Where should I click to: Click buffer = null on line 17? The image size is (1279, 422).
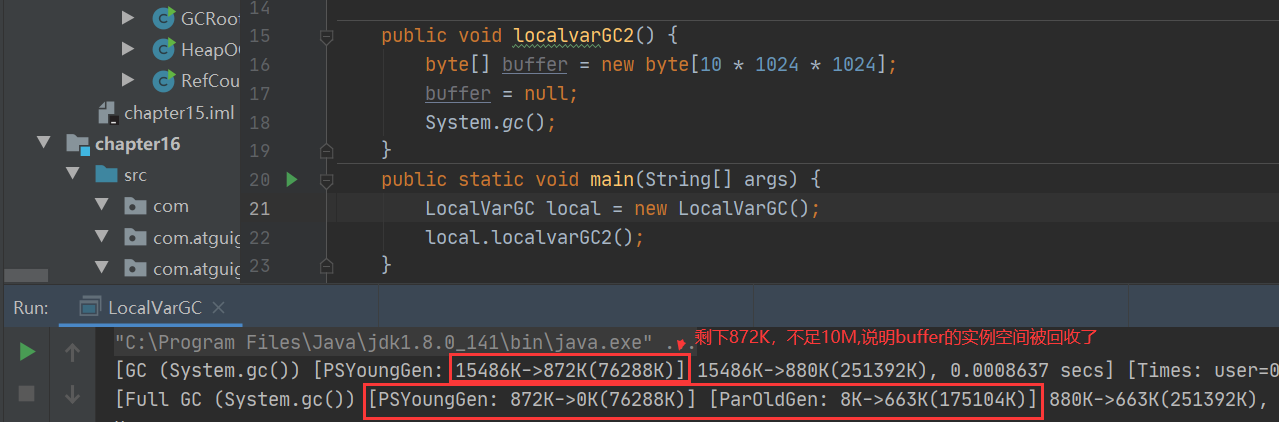tap(502, 93)
